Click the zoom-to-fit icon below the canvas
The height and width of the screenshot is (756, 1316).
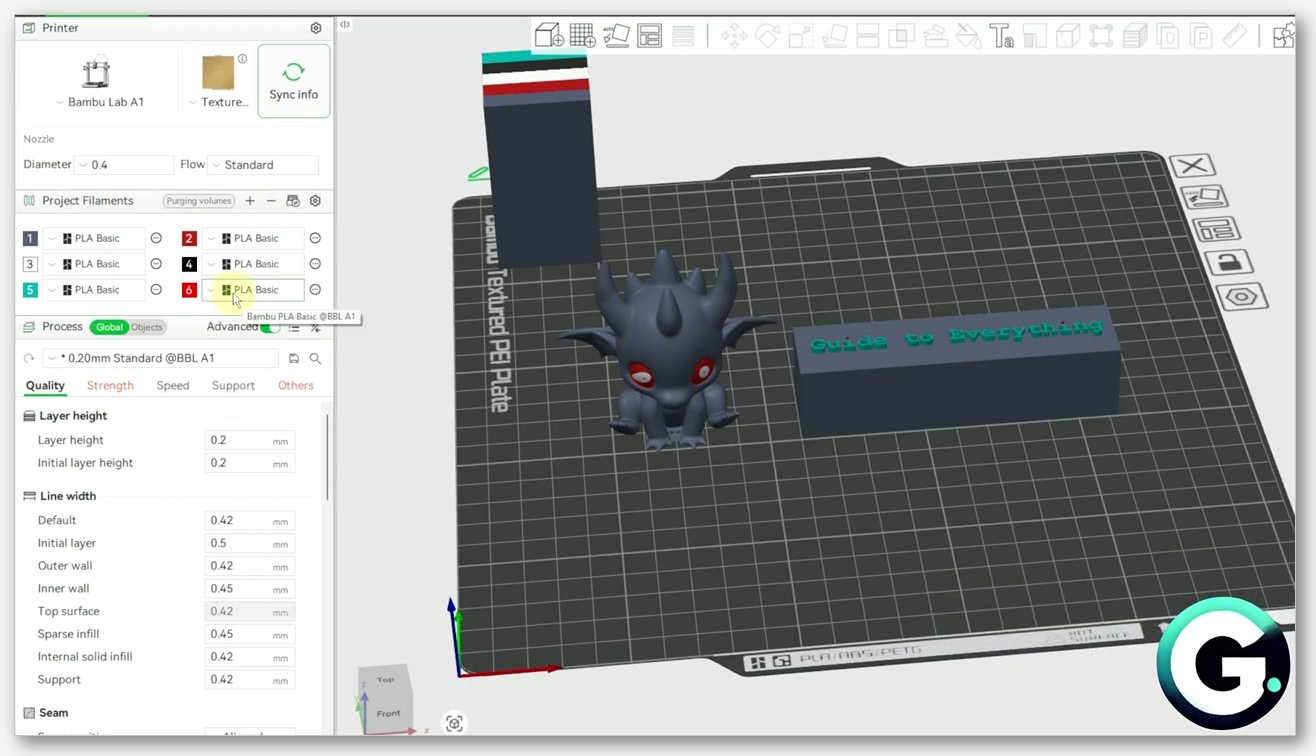455,723
